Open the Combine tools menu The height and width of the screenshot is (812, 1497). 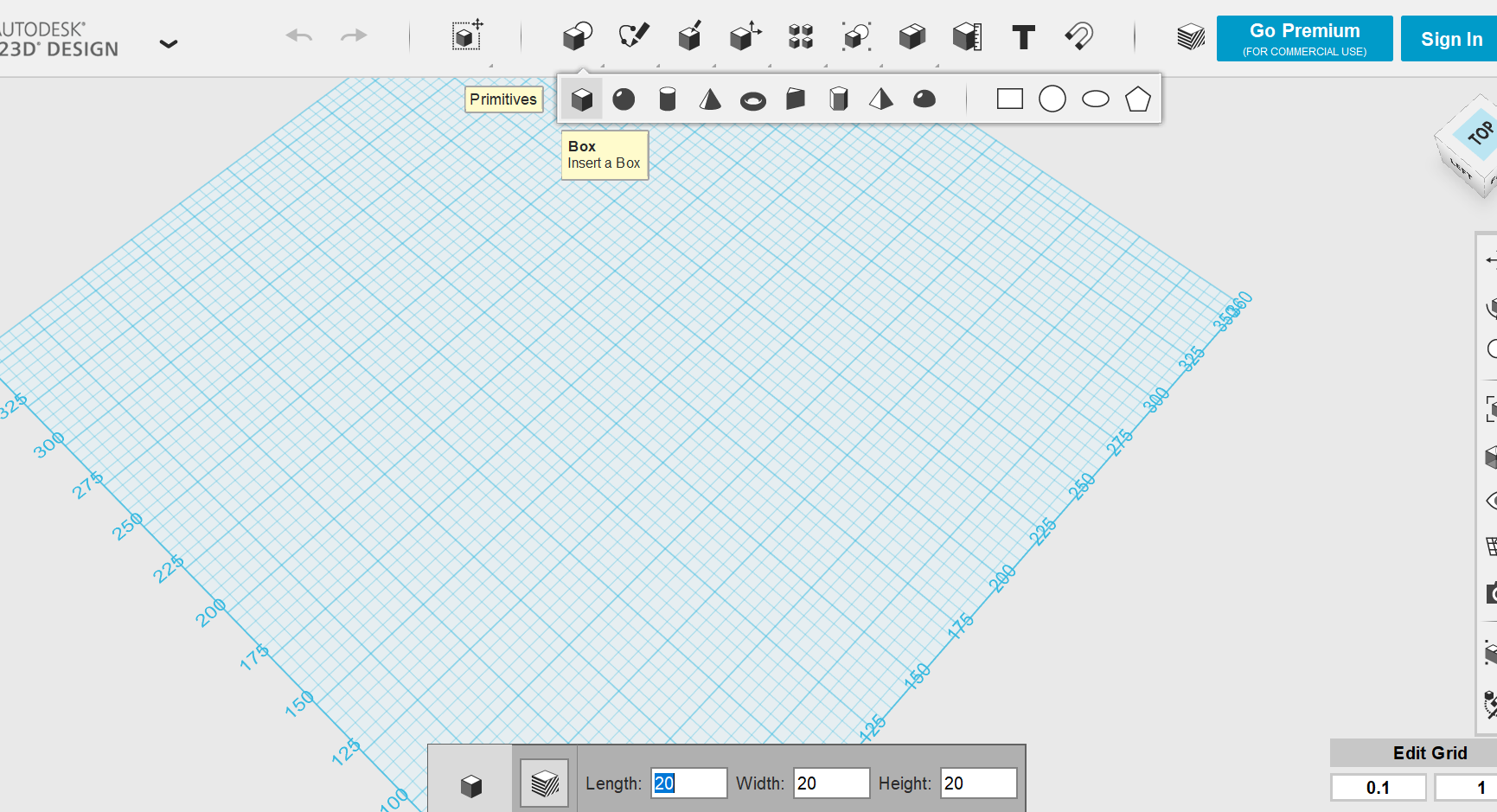[x=912, y=36]
